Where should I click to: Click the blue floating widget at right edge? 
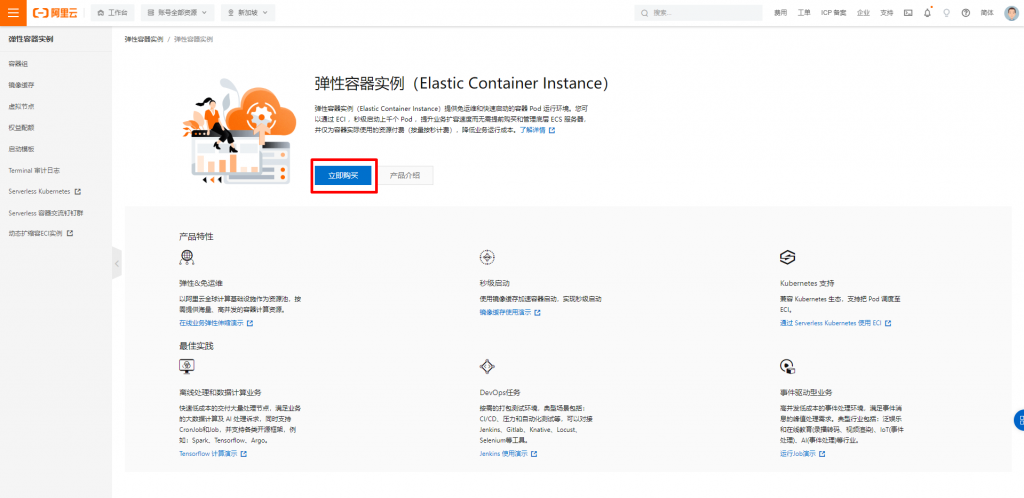tap(1019, 420)
